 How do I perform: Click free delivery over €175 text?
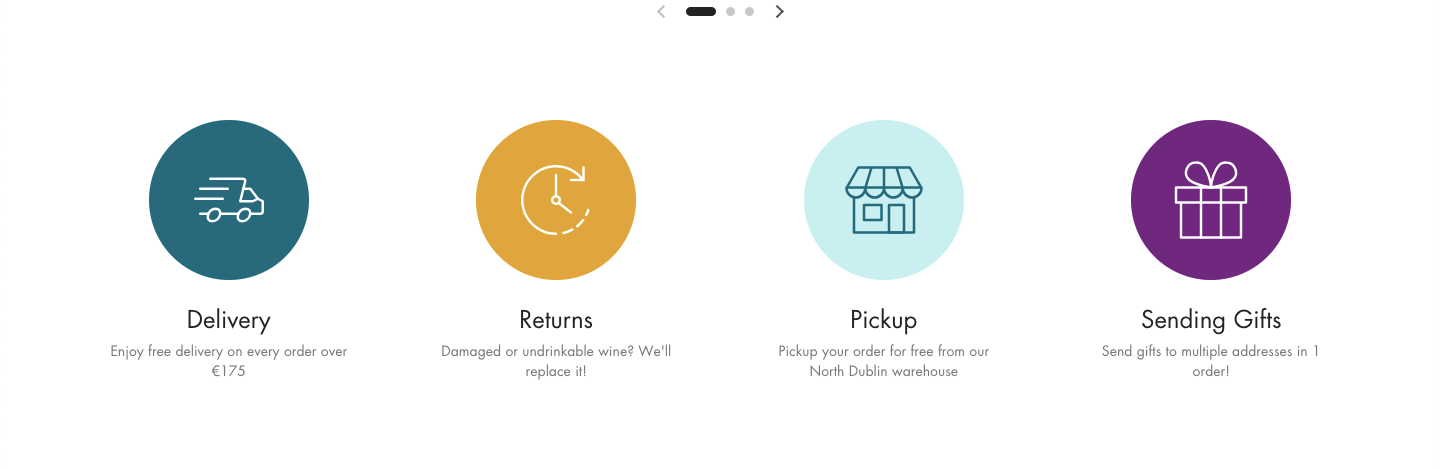229,361
